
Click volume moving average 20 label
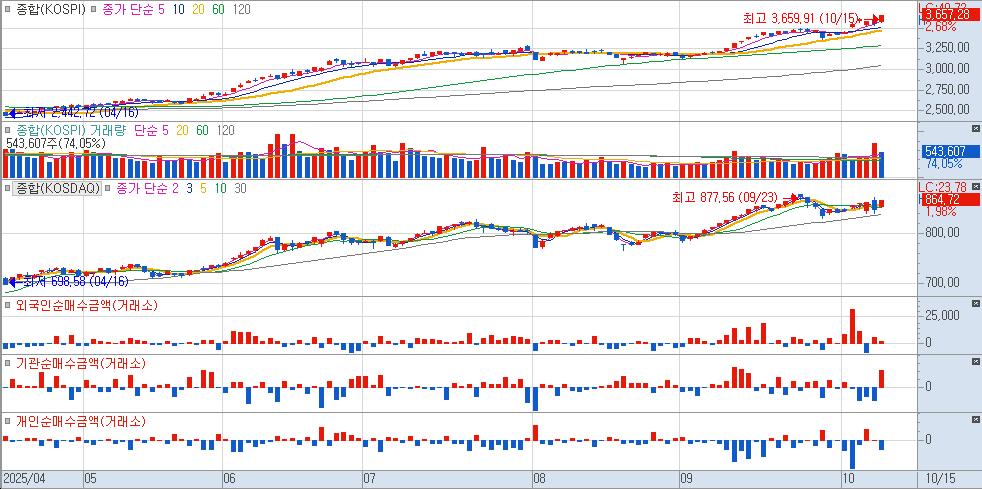pyautogui.click(x=183, y=130)
